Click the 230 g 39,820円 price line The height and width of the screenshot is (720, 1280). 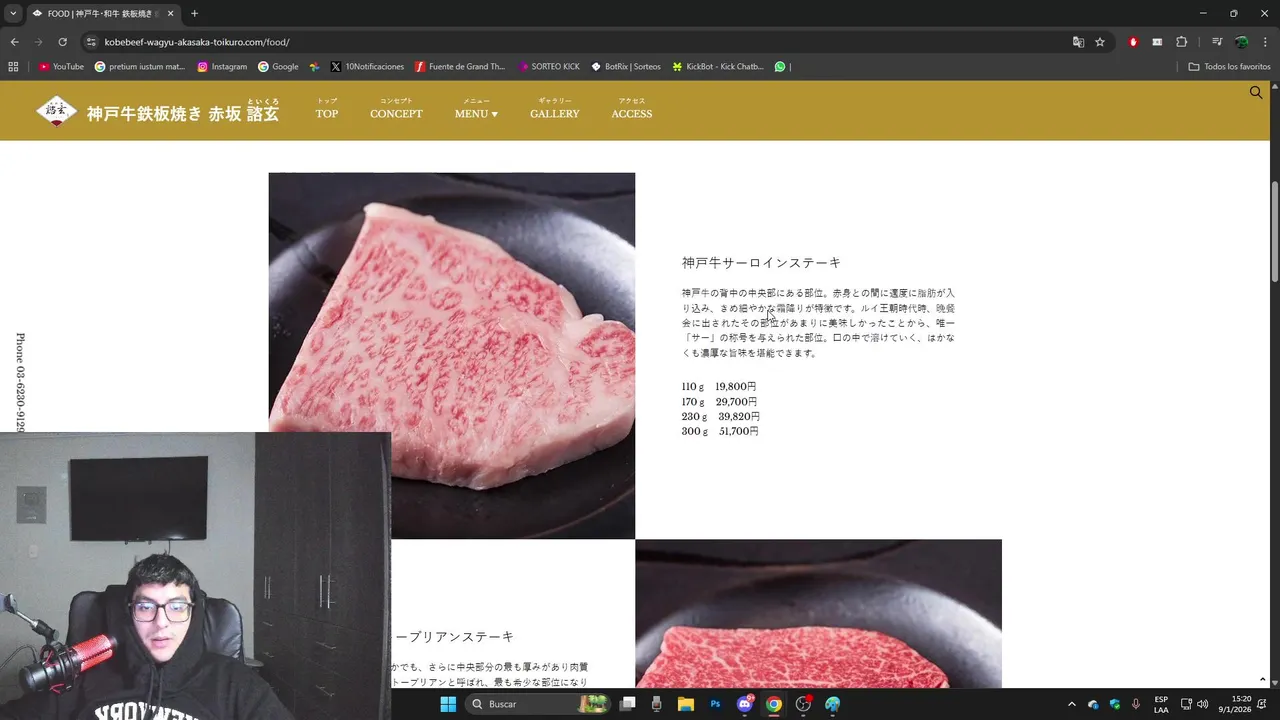coord(720,417)
